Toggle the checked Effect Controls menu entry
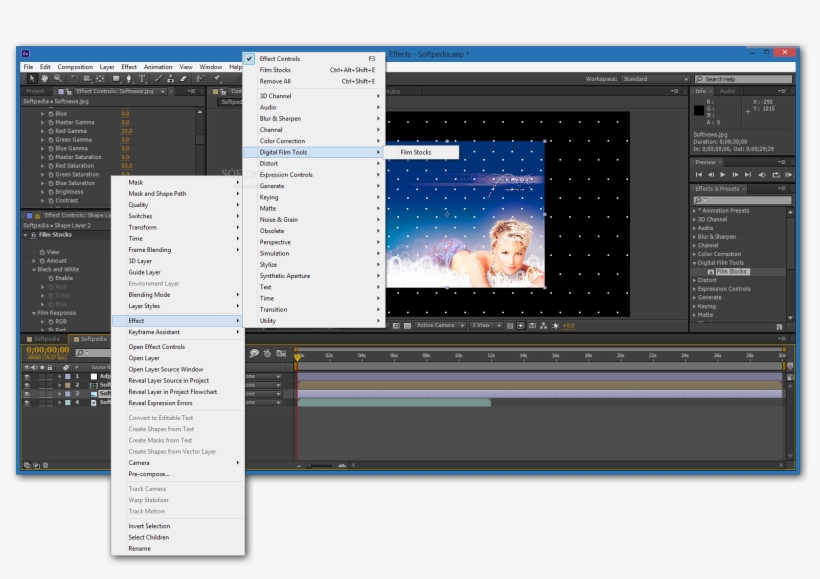820x579 pixels. coord(279,59)
